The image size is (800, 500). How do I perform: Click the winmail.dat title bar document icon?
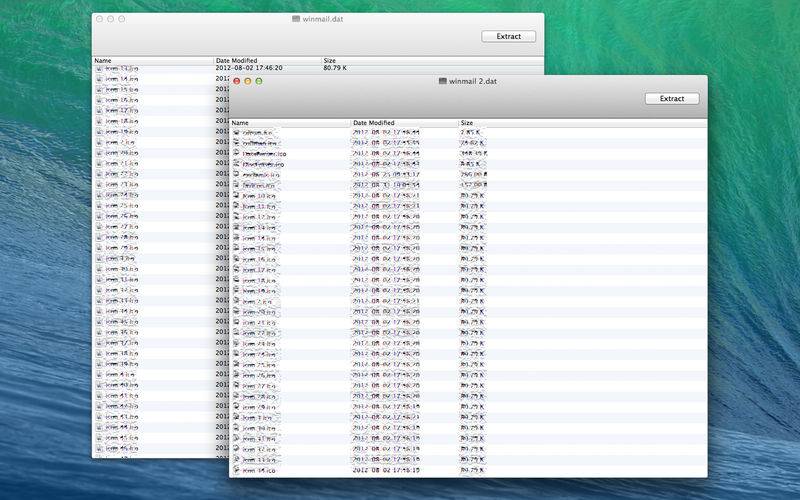tap(295, 19)
